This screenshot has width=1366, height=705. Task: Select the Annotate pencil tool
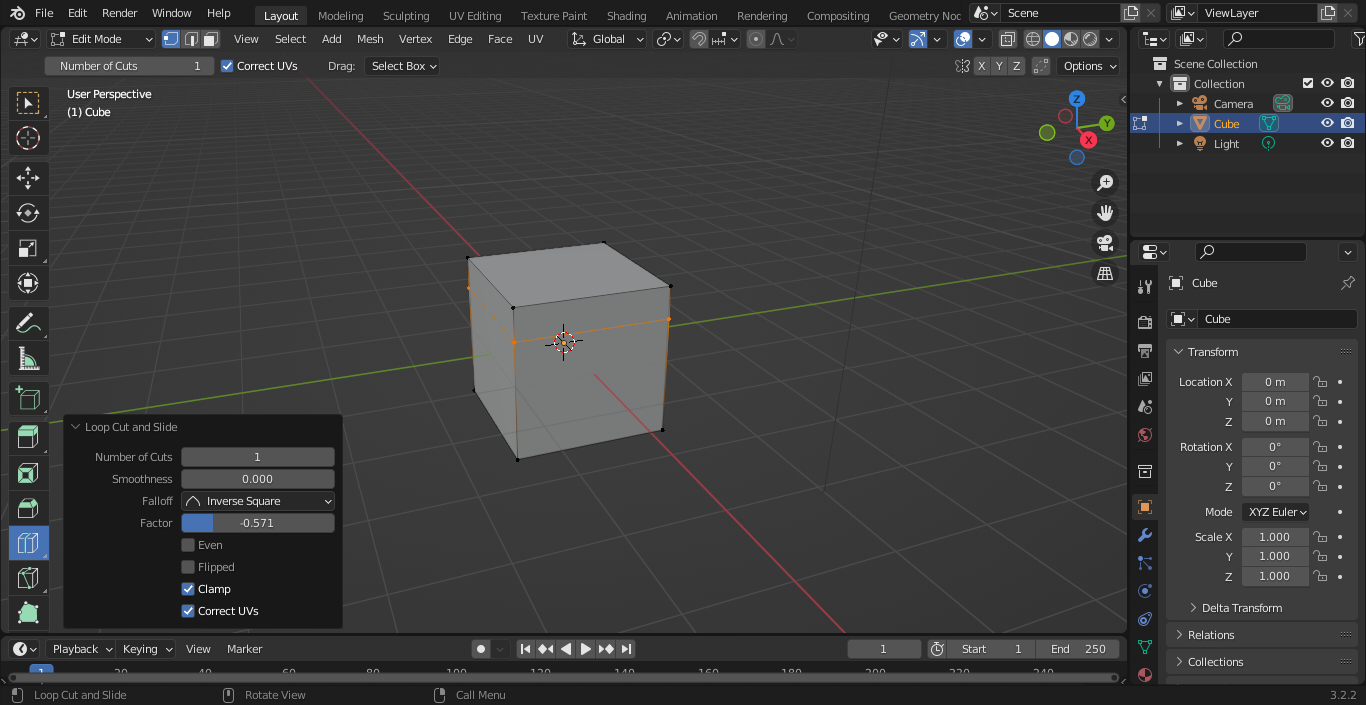click(x=28, y=324)
